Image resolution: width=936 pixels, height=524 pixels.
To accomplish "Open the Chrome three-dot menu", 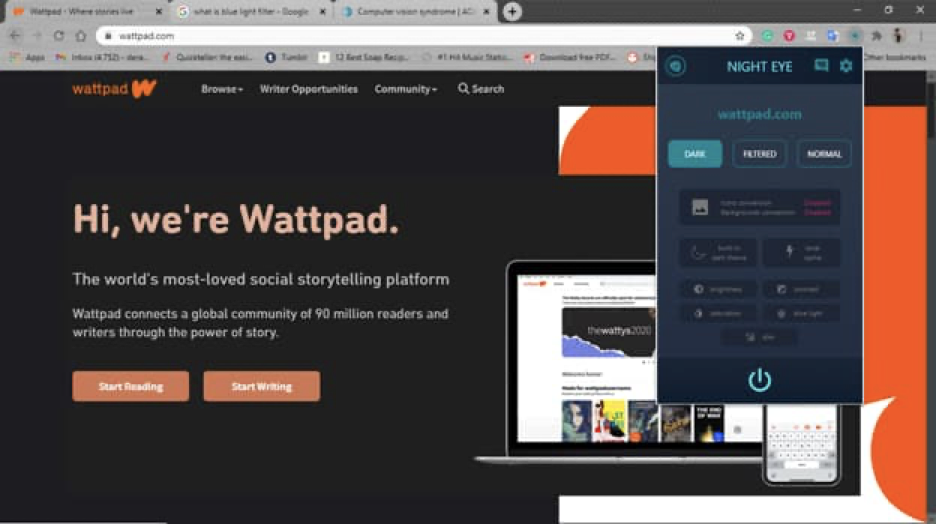I will [x=921, y=36].
